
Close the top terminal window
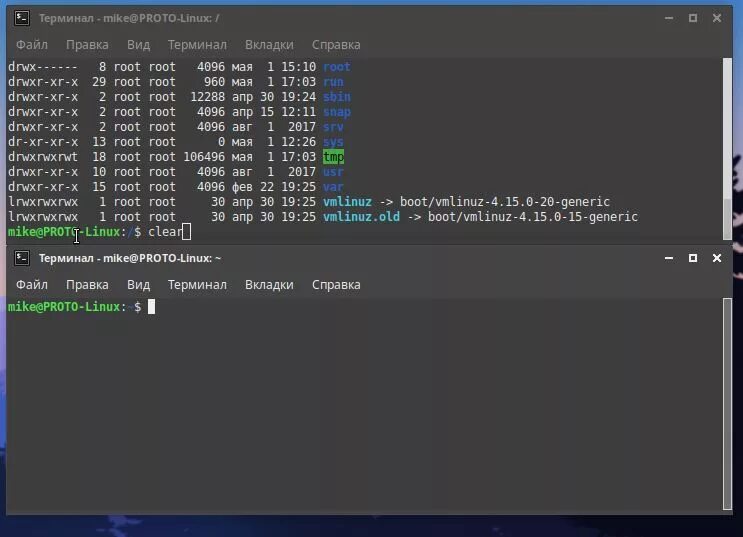tap(717, 18)
